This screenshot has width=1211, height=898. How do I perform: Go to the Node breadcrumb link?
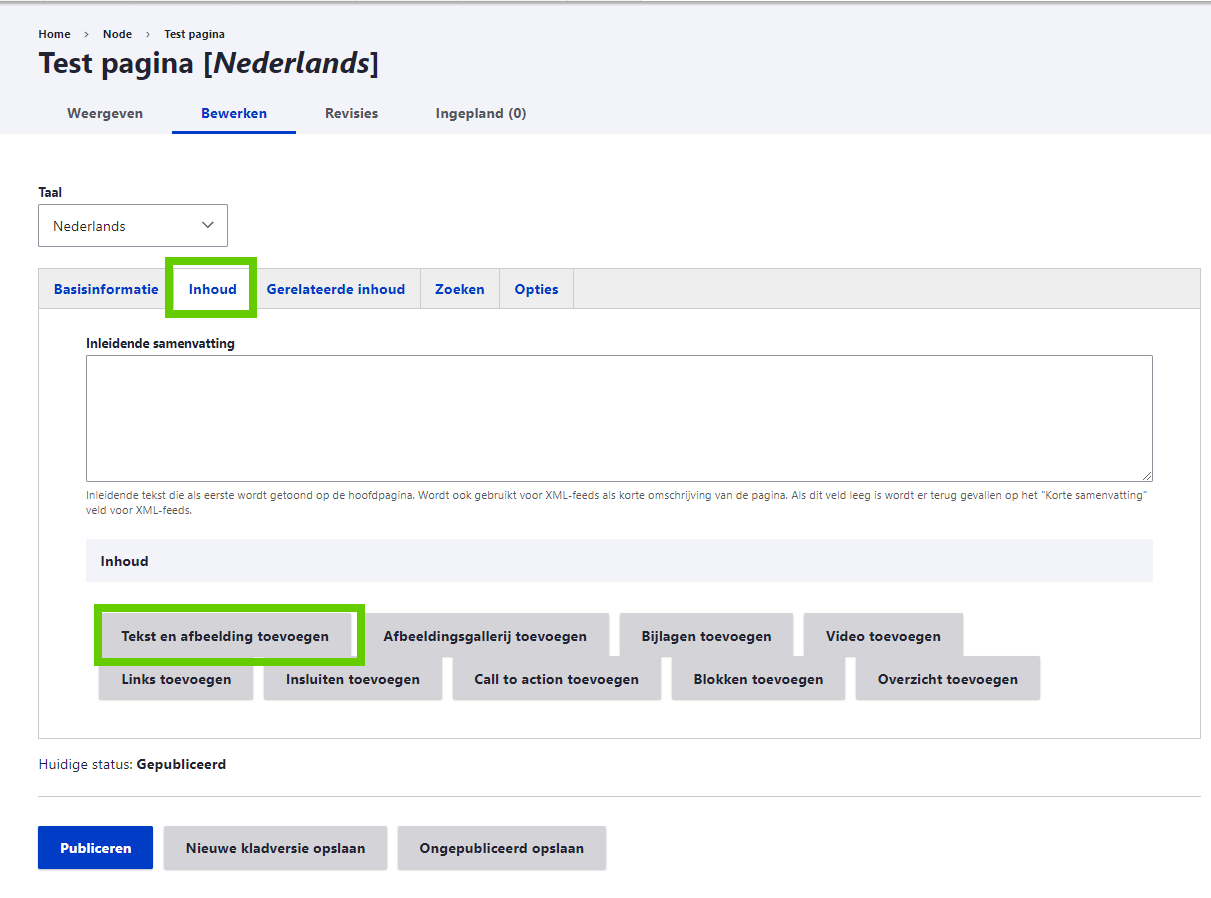[x=117, y=34]
